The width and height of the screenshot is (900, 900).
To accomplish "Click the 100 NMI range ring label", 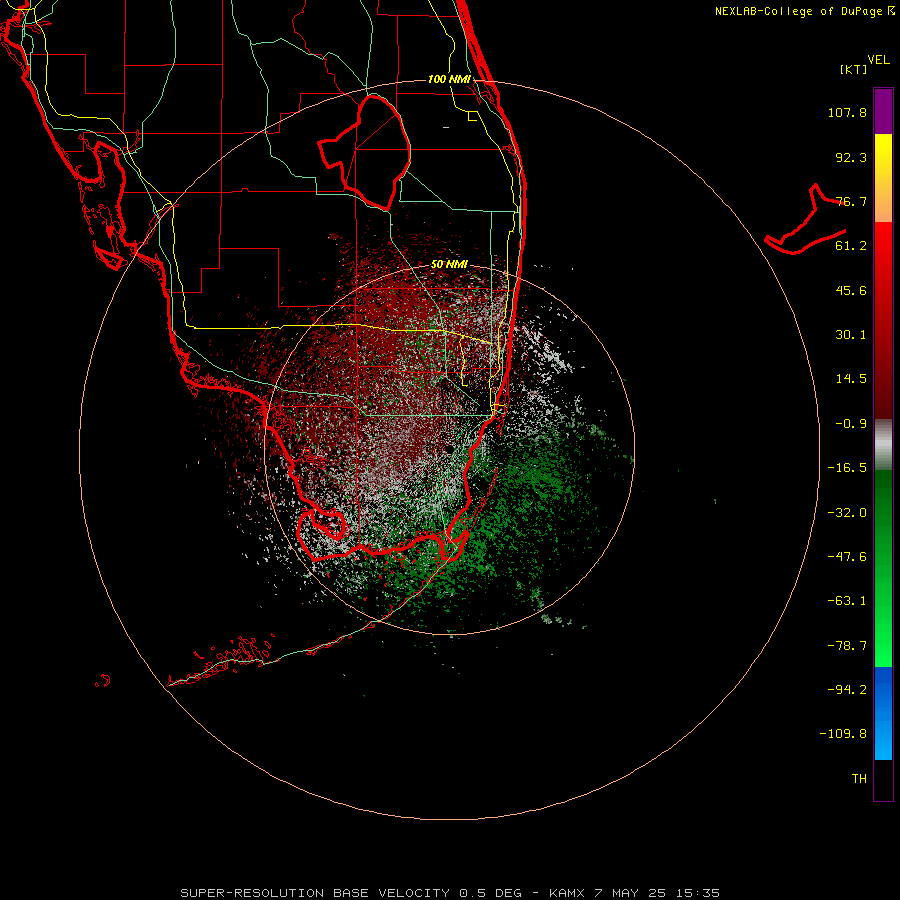I will pyautogui.click(x=449, y=79).
